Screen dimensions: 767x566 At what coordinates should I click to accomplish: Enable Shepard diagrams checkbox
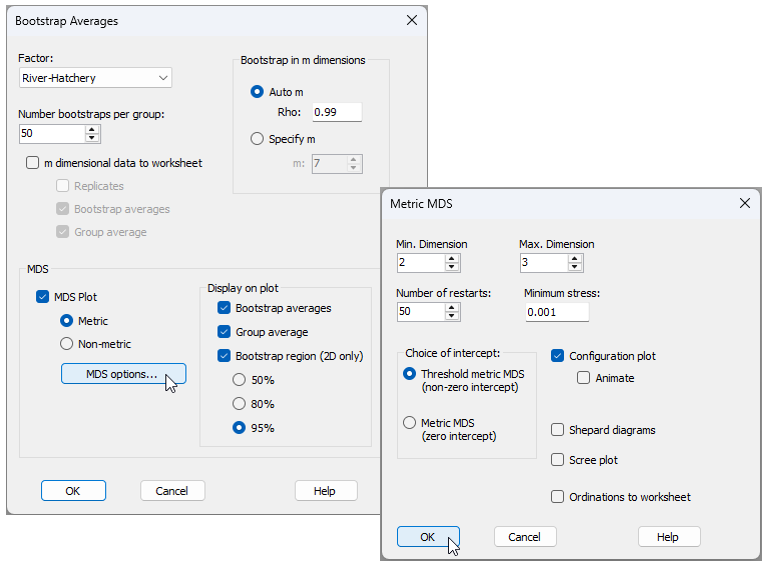point(558,430)
